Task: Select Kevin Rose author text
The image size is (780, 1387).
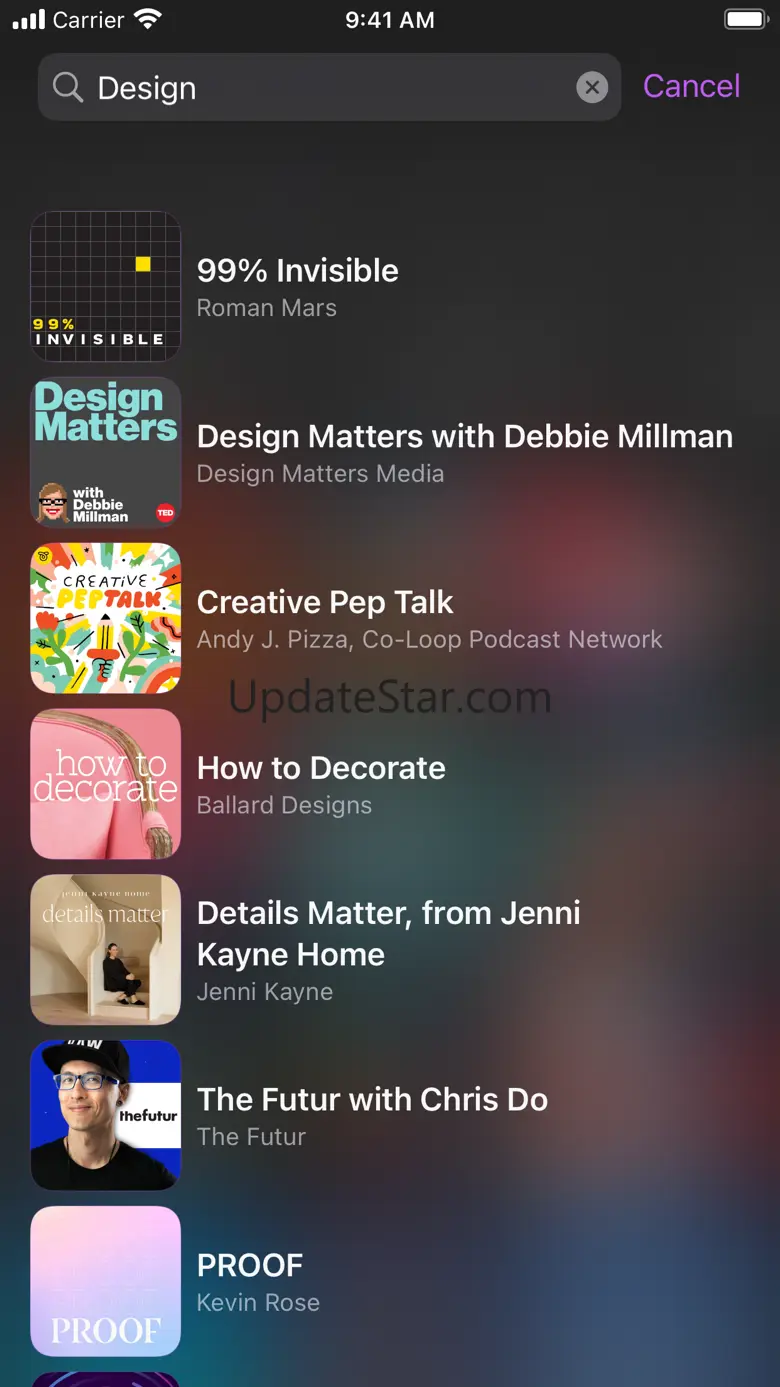Action: [x=258, y=1303]
